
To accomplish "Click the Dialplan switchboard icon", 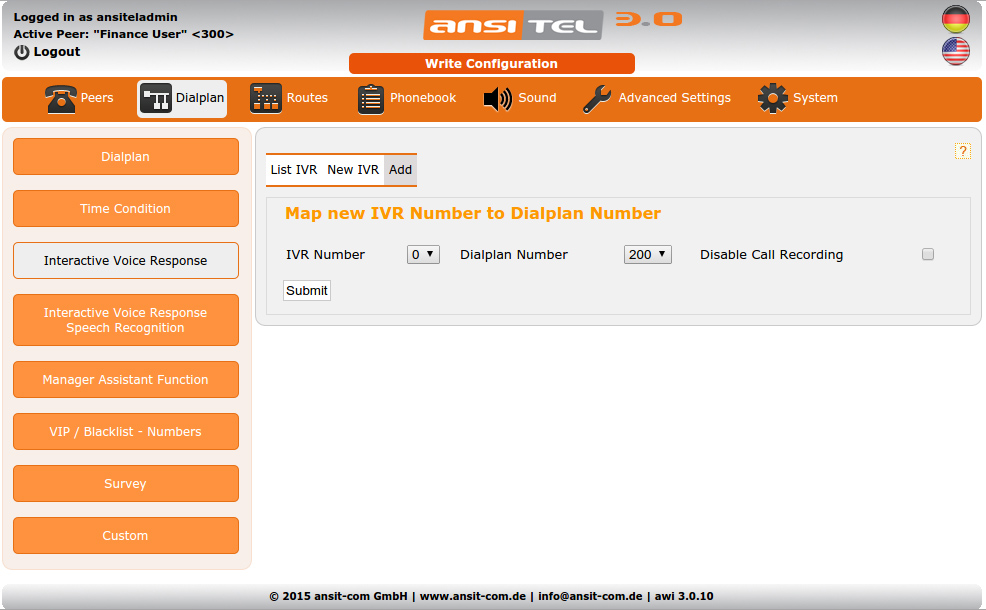I will click(156, 99).
